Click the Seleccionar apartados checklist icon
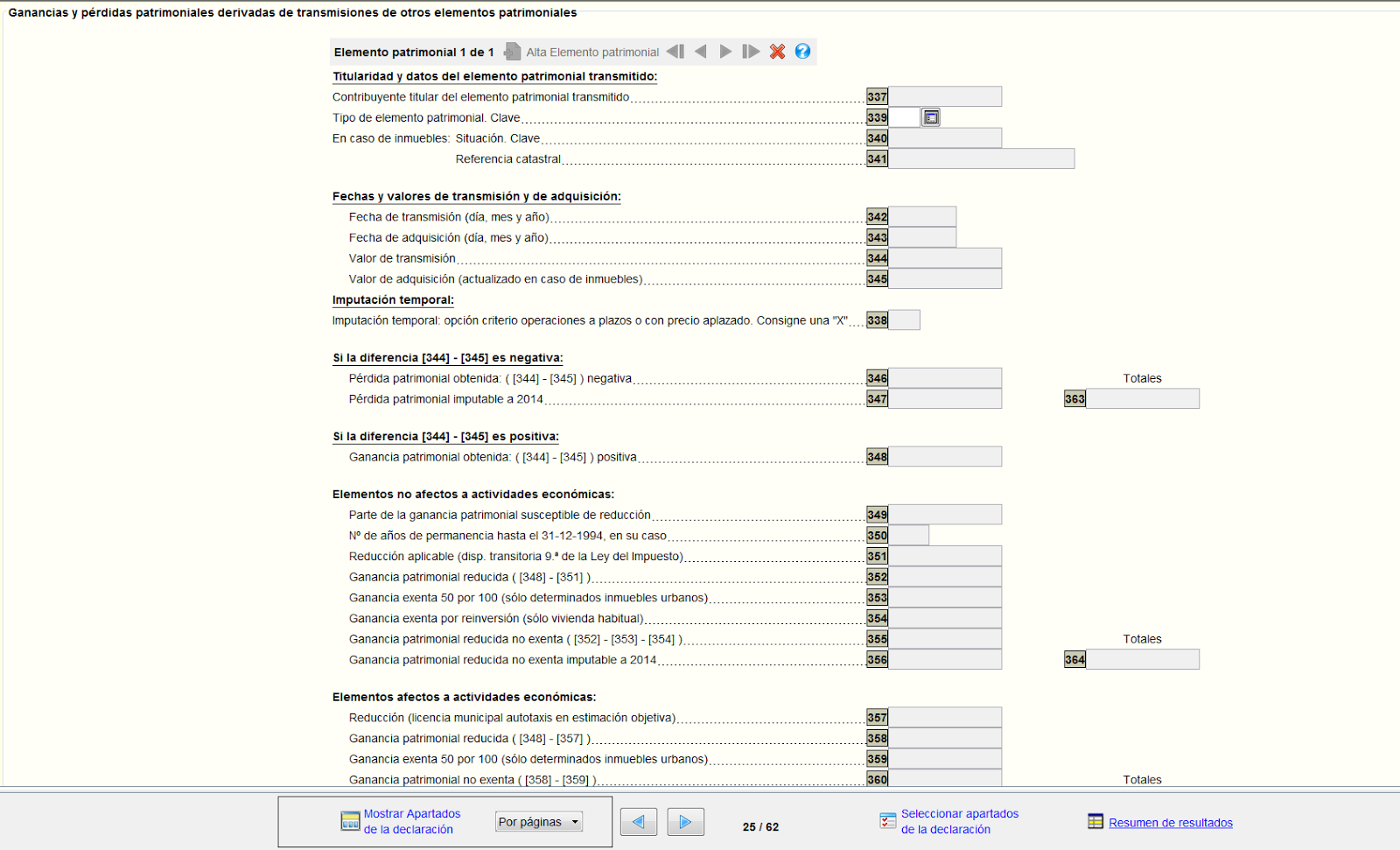The width and height of the screenshot is (1400, 850). pyautogui.click(x=888, y=821)
